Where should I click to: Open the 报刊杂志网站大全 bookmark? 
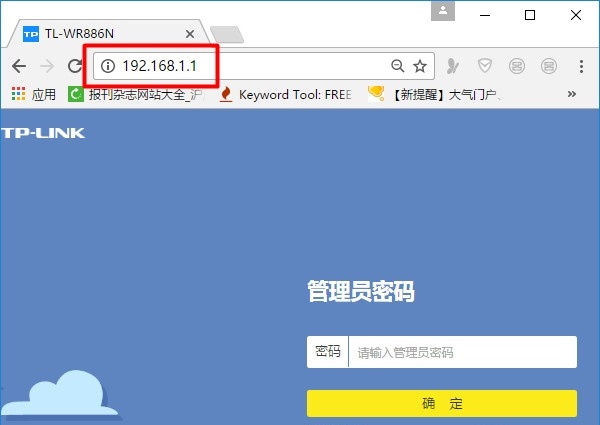pos(136,94)
